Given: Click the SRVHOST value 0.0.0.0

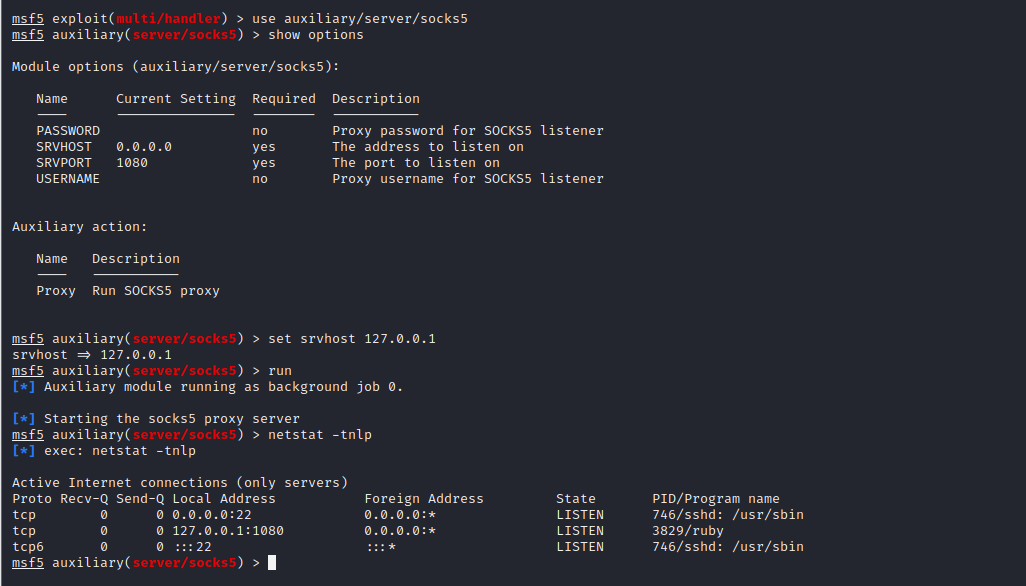Looking at the screenshot, I should pos(144,147).
